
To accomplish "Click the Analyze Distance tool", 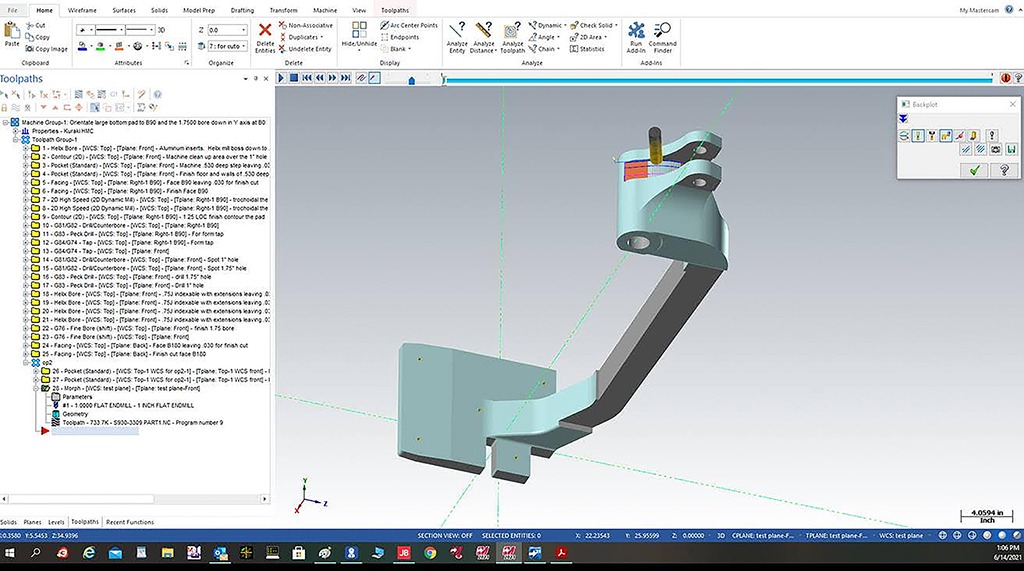I will [x=483, y=37].
